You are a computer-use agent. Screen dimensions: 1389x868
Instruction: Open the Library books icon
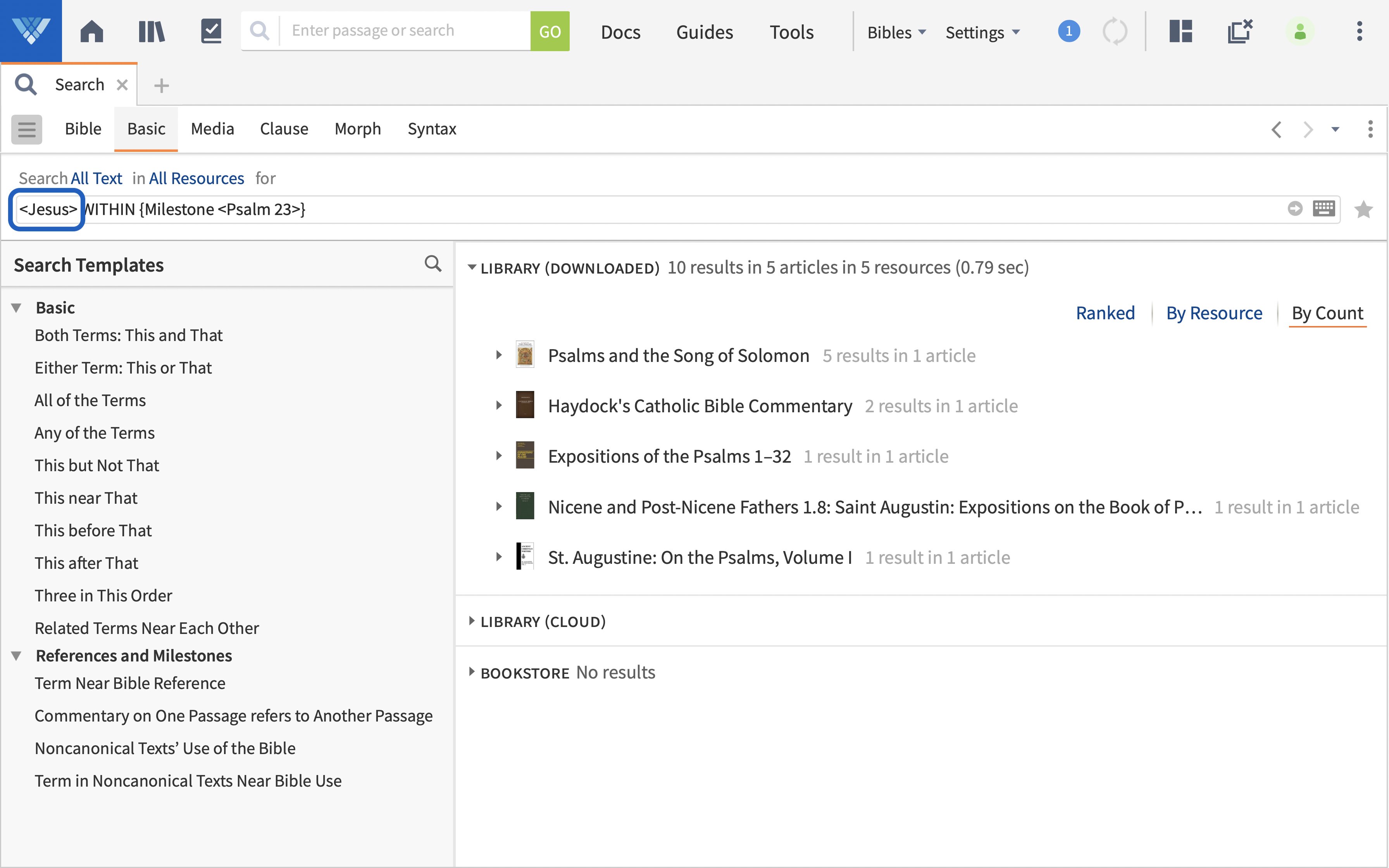tap(152, 31)
